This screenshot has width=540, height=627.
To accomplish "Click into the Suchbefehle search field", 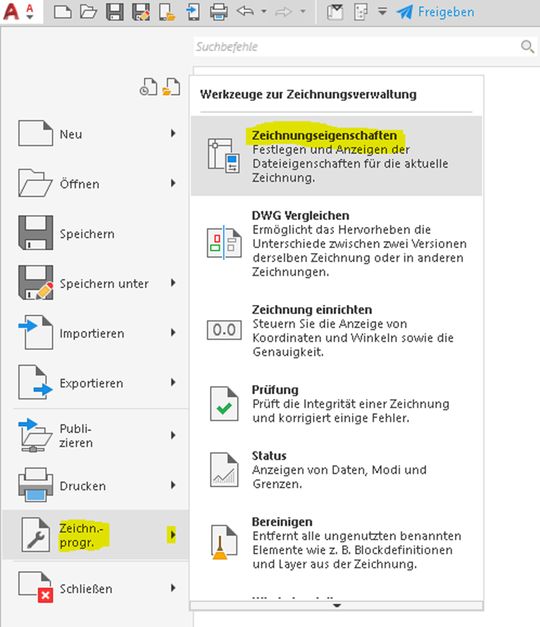I will coord(356,47).
